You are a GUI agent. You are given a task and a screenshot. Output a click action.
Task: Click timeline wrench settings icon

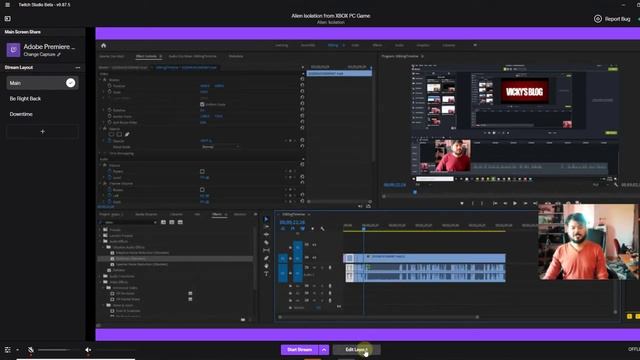pos(322,229)
